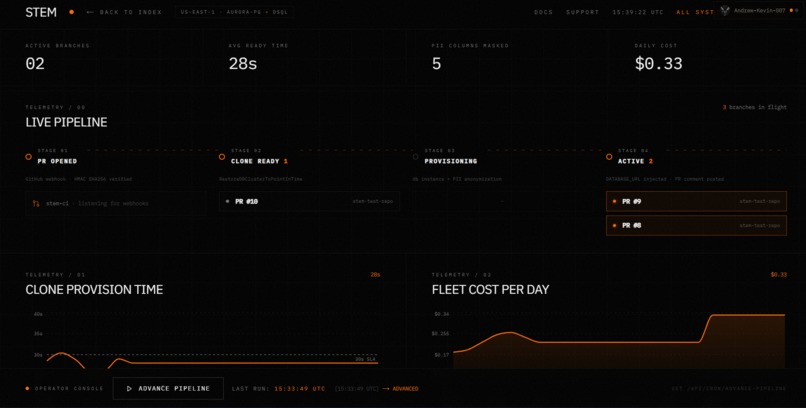The width and height of the screenshot is (806, 408).
Task: Click the Active Branches value 02
Action: point(35,64)
